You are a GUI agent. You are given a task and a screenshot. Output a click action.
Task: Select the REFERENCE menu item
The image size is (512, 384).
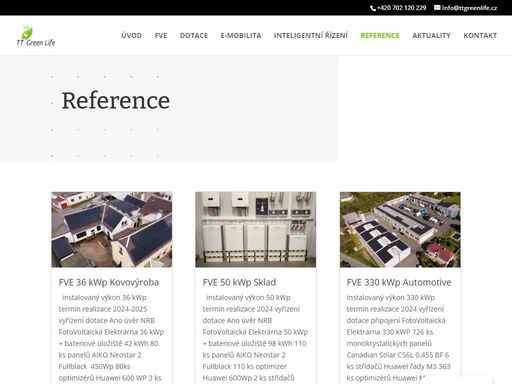(380, 35)
